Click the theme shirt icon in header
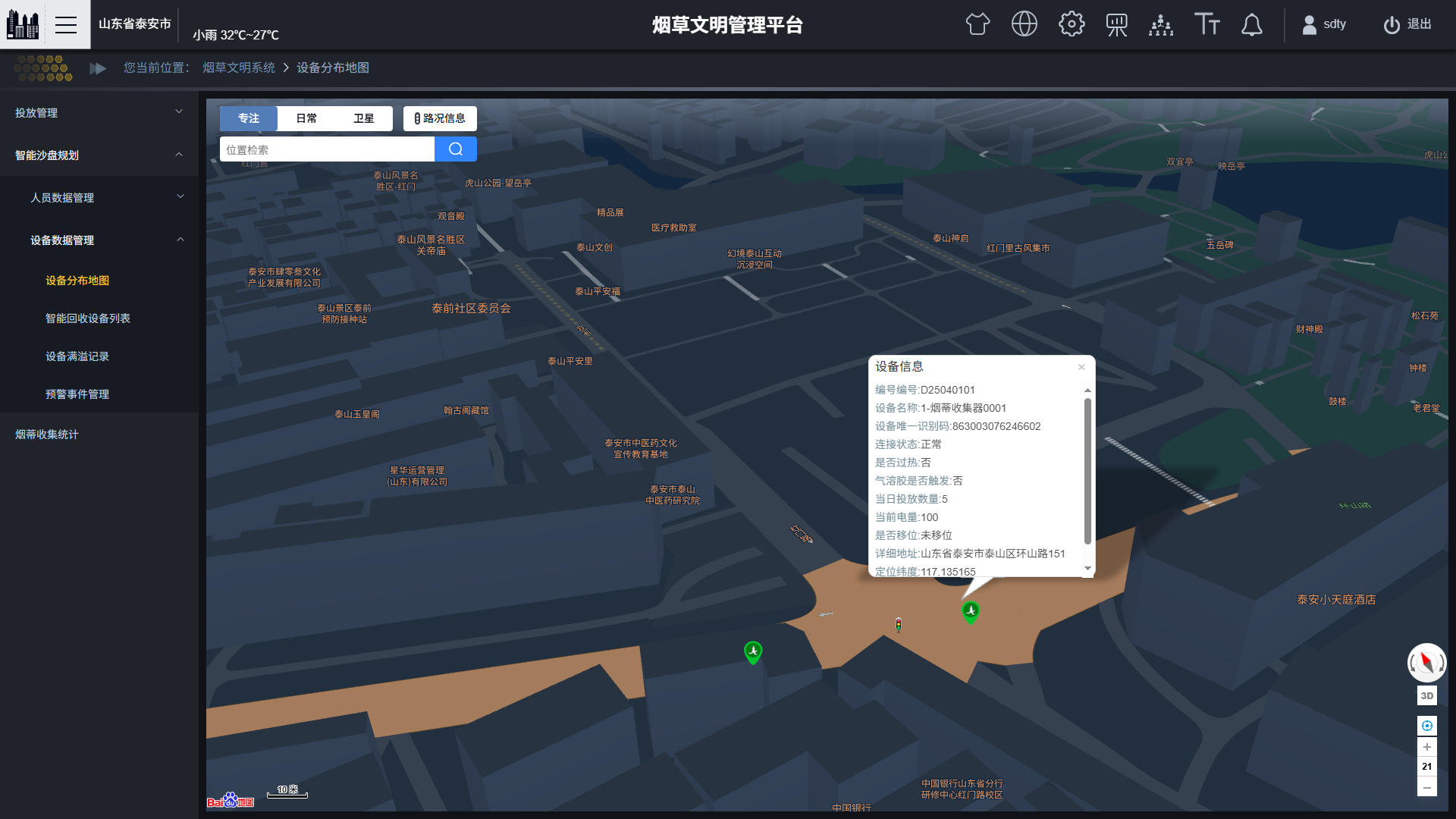1456x819 pixels. (x=977, y=24)
